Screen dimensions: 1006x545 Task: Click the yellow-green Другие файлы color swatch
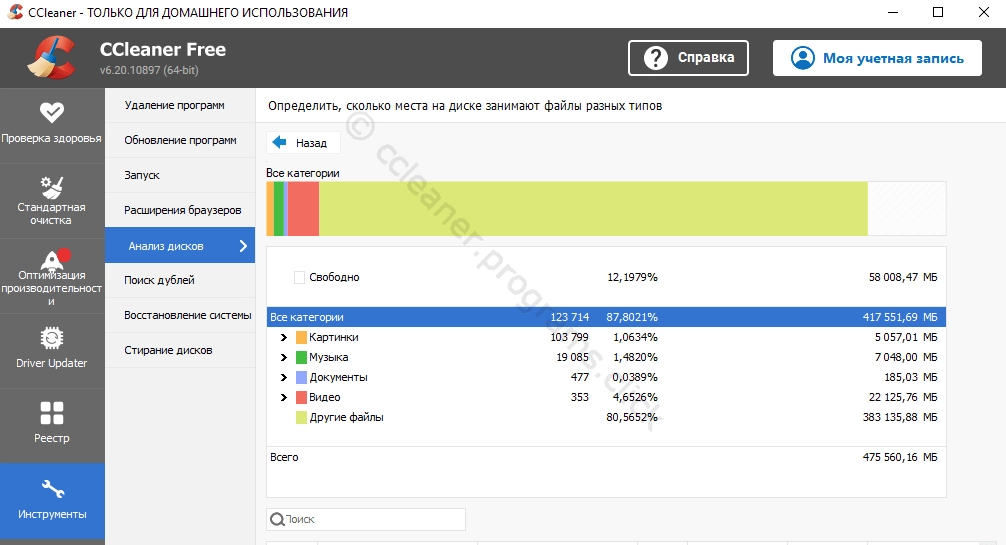coord(301,418)
